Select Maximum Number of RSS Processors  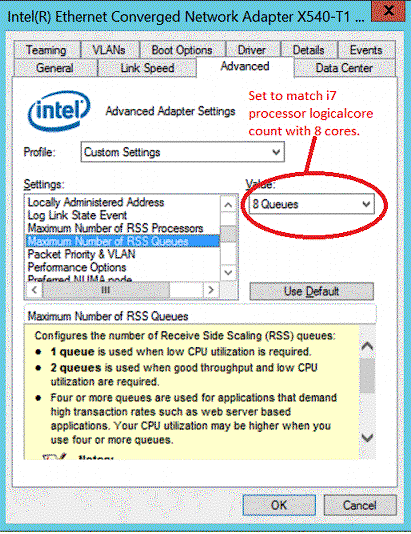point(123,228)
